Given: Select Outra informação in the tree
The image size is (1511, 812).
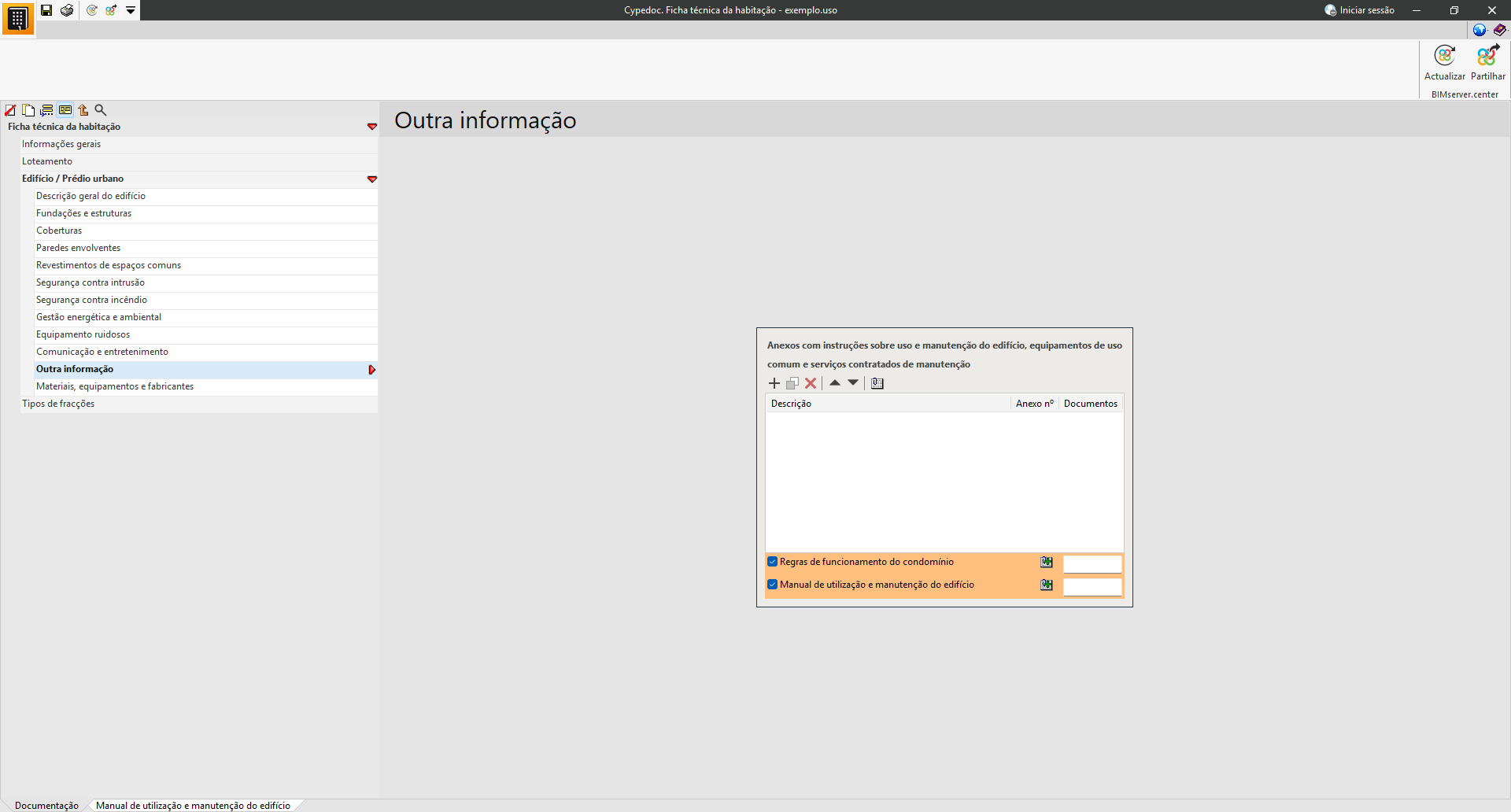Looking at the screenshot, I should 206,369.
